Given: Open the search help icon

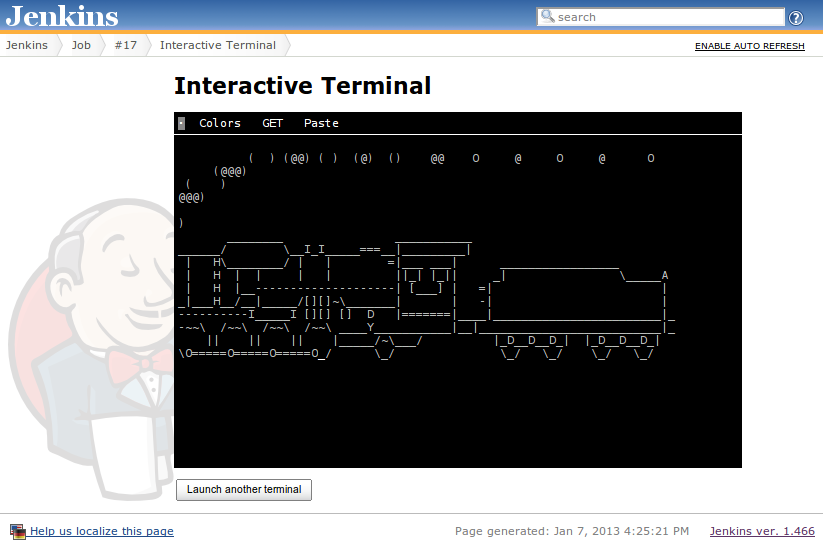Looking at the screenshot, I should (x=796, y=18).
